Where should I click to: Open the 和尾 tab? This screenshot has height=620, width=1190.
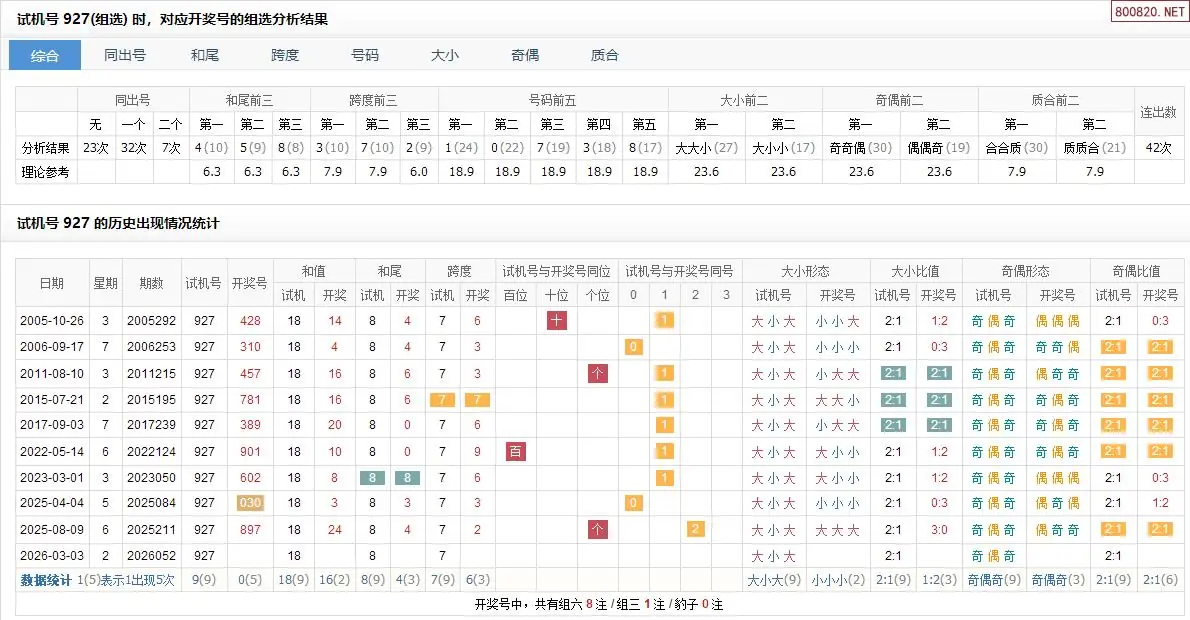(x=205, y=55)
